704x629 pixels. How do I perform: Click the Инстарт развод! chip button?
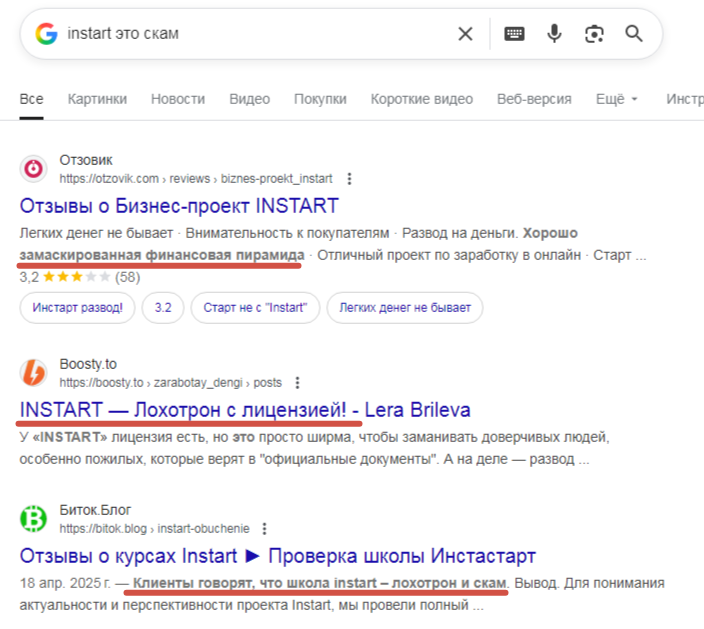point(77,308)
